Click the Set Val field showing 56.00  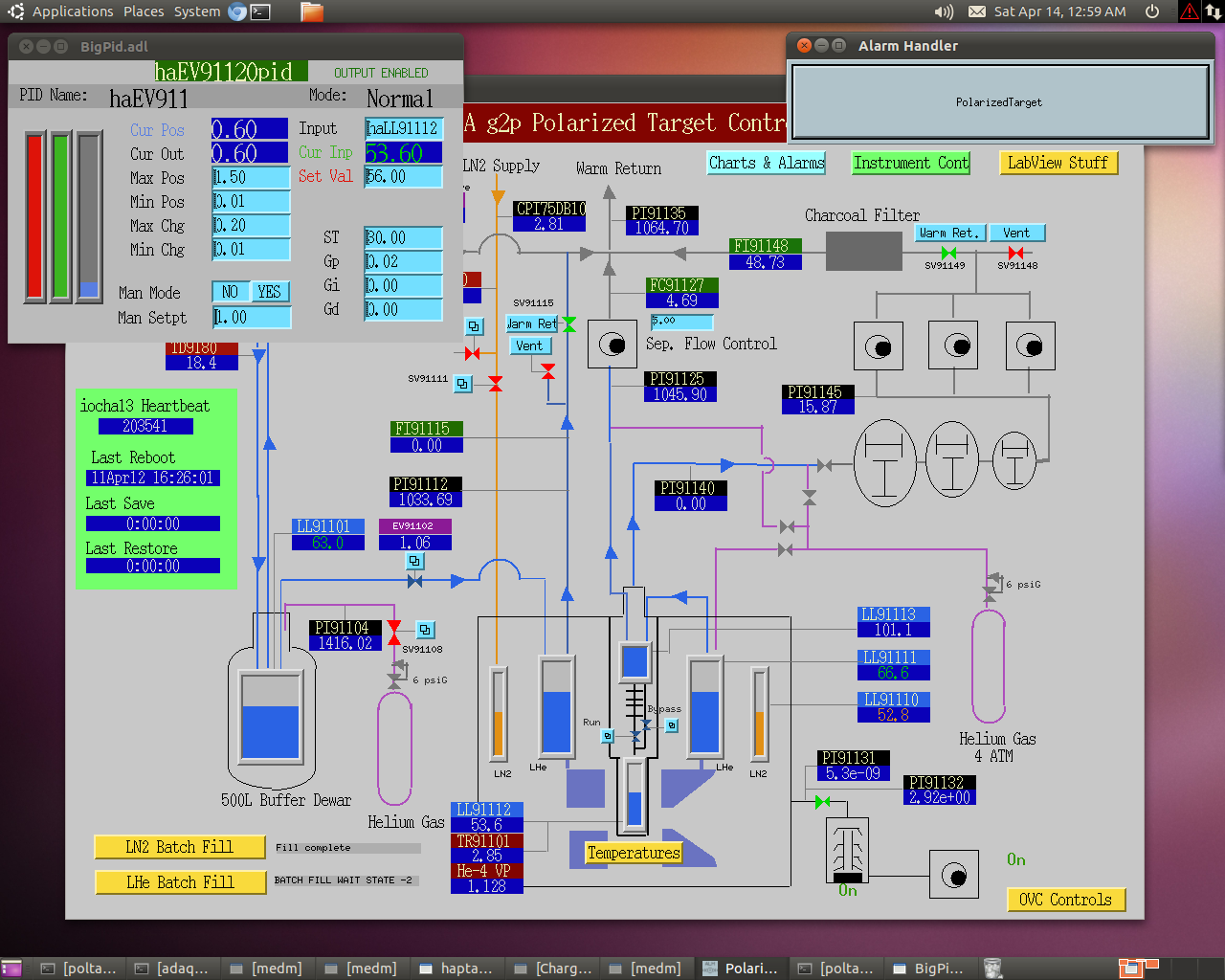404,176
